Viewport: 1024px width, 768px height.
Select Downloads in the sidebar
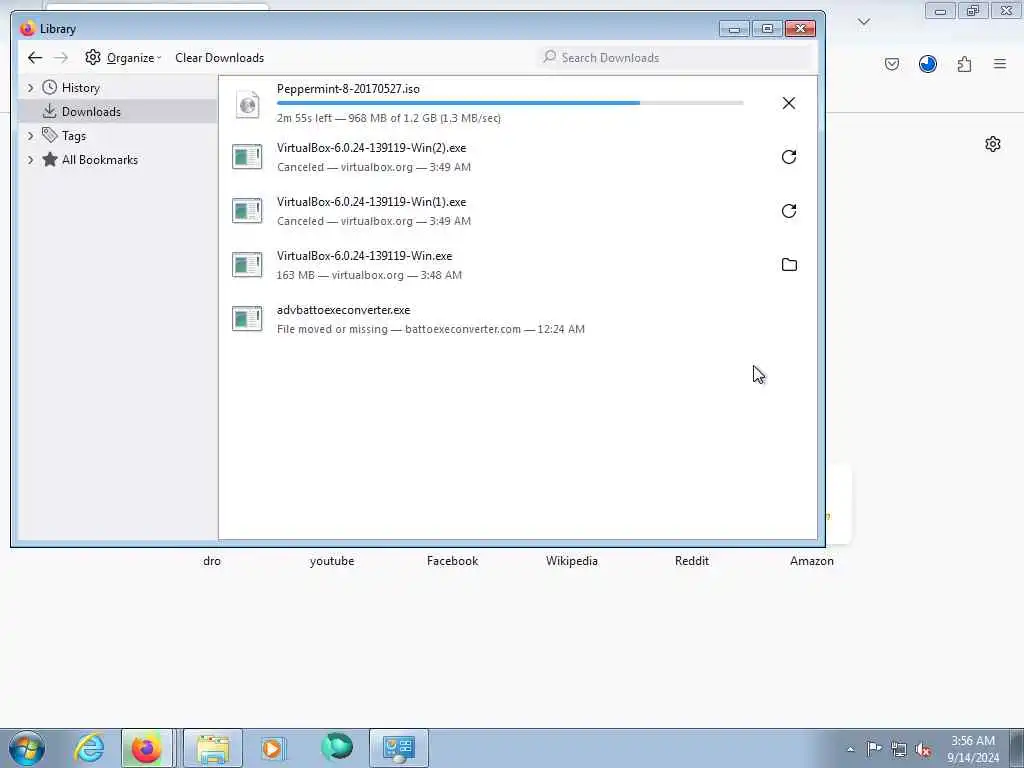[91, 112]
